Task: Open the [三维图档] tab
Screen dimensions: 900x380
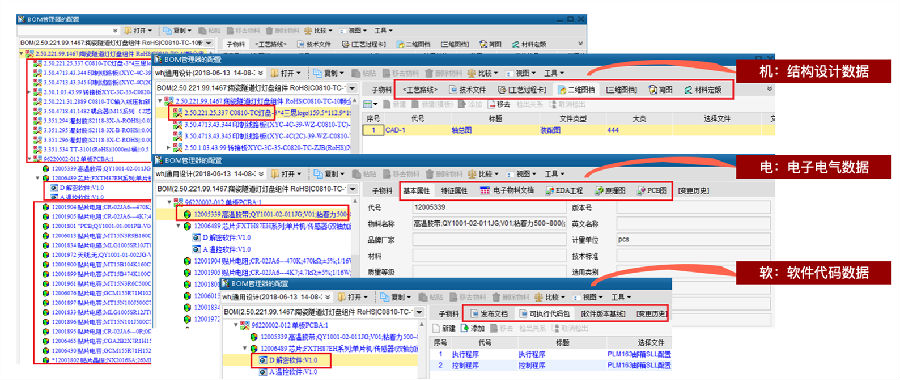Action: coord(622,90)
